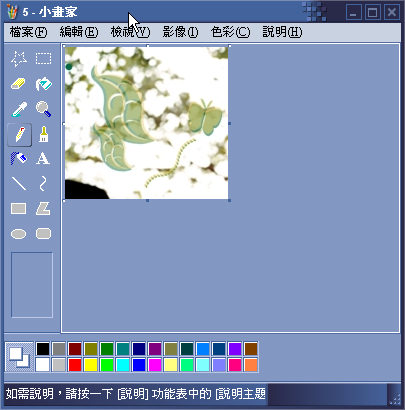Viewport: 405px width, 410px height.
Task: Select the Airbrush spray tool
Action: tap(19, 159)
